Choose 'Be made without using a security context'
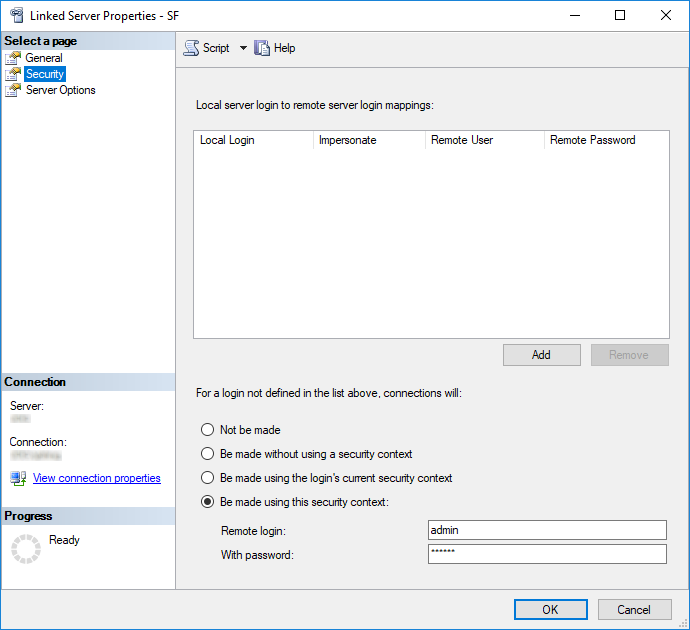690x630 pixels. pos(208,454)
